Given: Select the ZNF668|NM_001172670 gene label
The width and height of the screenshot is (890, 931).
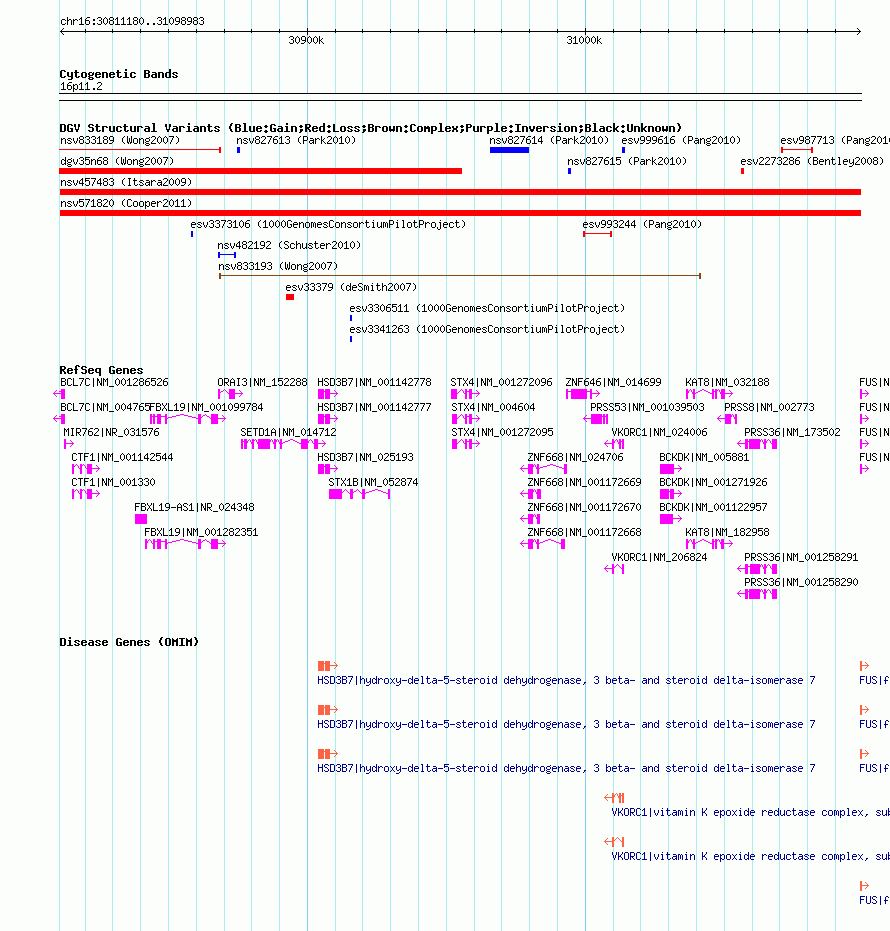Looking at the screenshot, I should [x=584, y=507].
